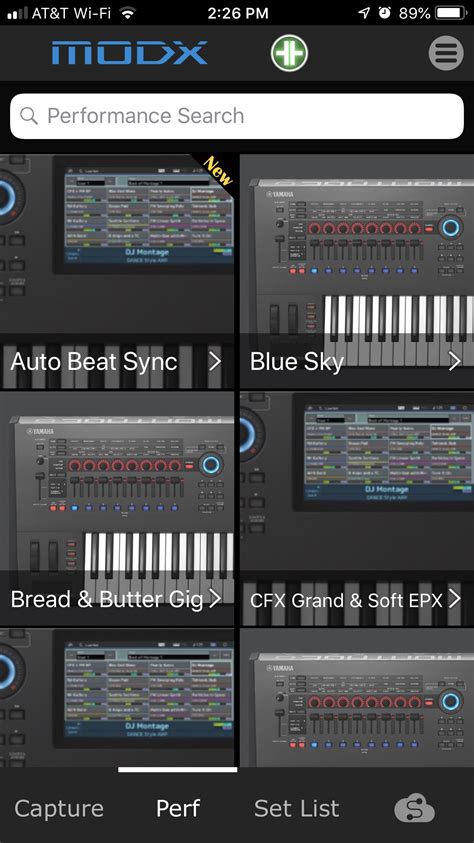
Task: Switch to the Capture tab
Action: (59, 809)
